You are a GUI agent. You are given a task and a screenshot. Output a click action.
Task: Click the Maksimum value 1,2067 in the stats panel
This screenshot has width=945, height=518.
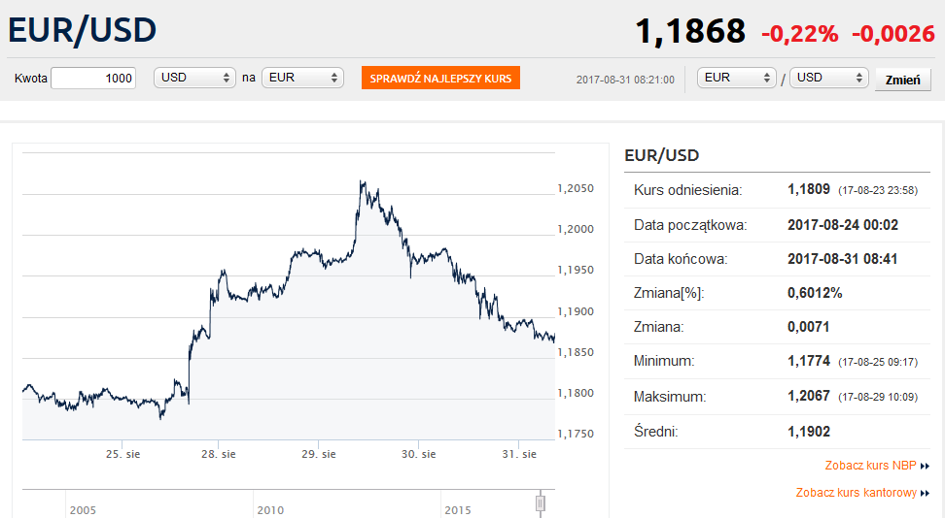pyautogui.click(x=808, y=397)
